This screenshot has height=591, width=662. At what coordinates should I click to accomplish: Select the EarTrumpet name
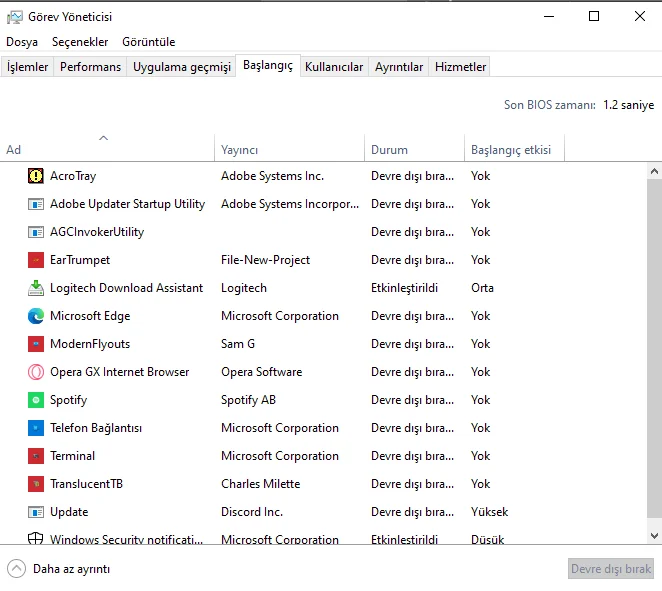pyautogui.click(x=80, y=260)
